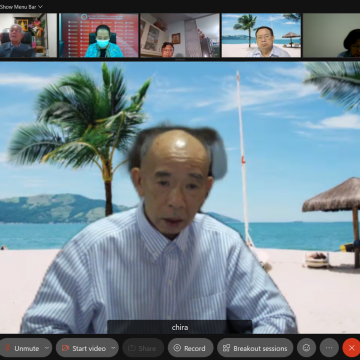Unmute the microphone
The image size is (360, 360).
click(22, 348)
